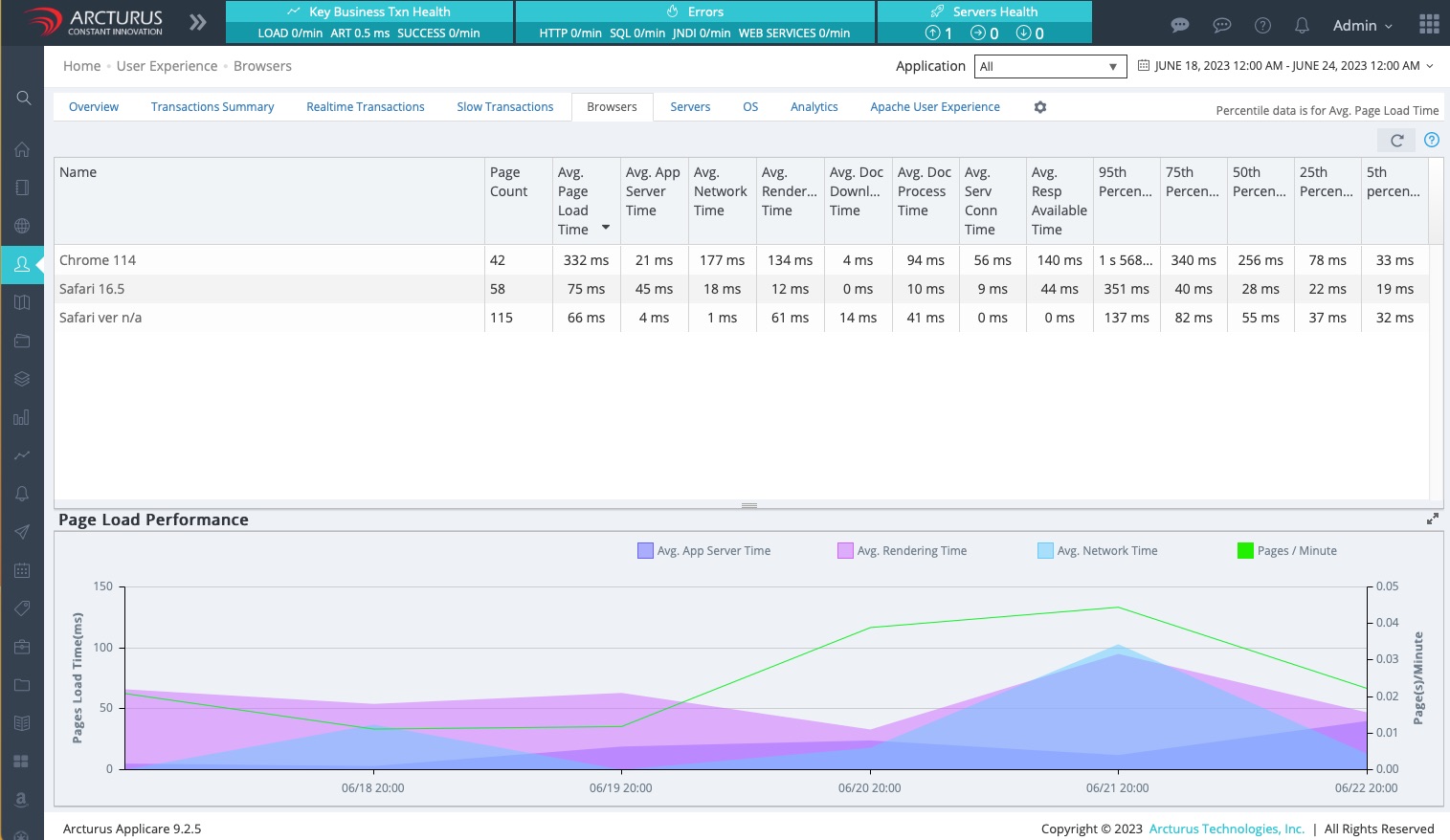Open tab settings gear icon
1450x840 pixels.
pos(1040,107)
